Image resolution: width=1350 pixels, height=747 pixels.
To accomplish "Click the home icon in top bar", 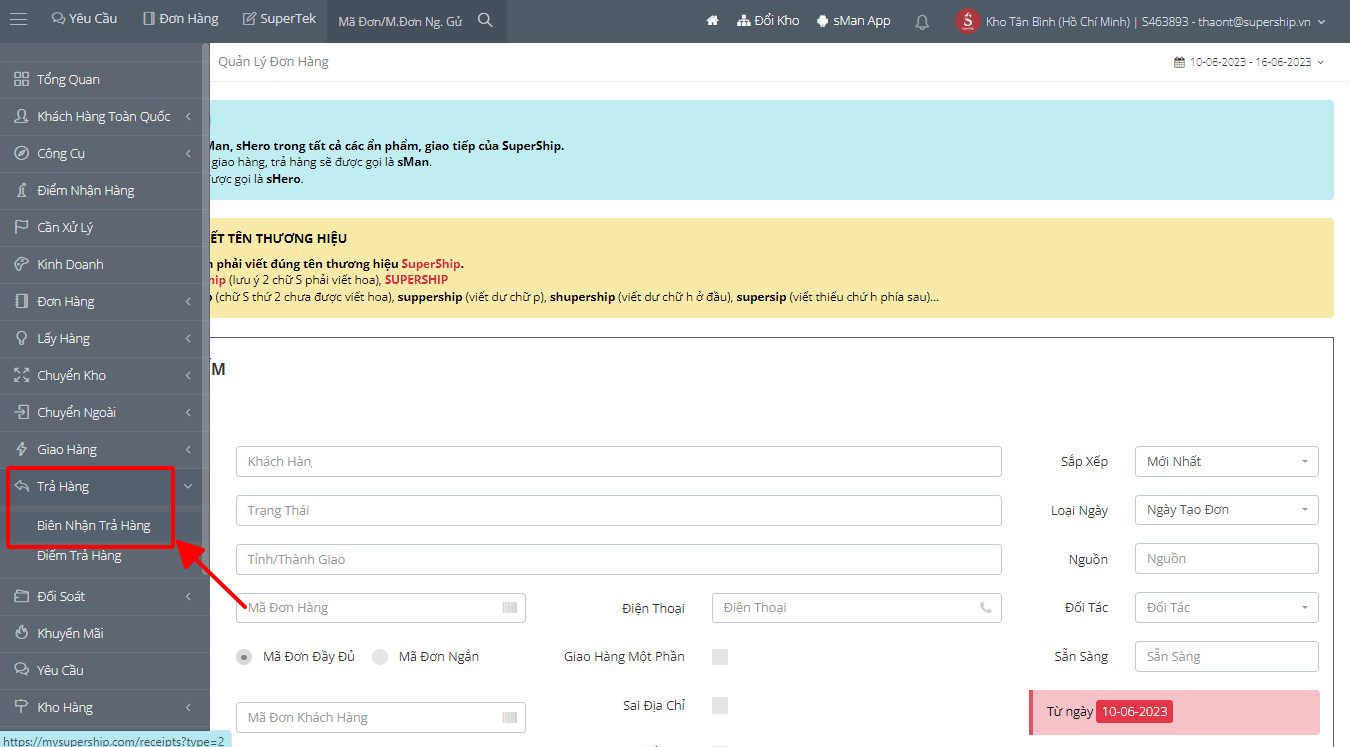I will (x=712, y=20).
